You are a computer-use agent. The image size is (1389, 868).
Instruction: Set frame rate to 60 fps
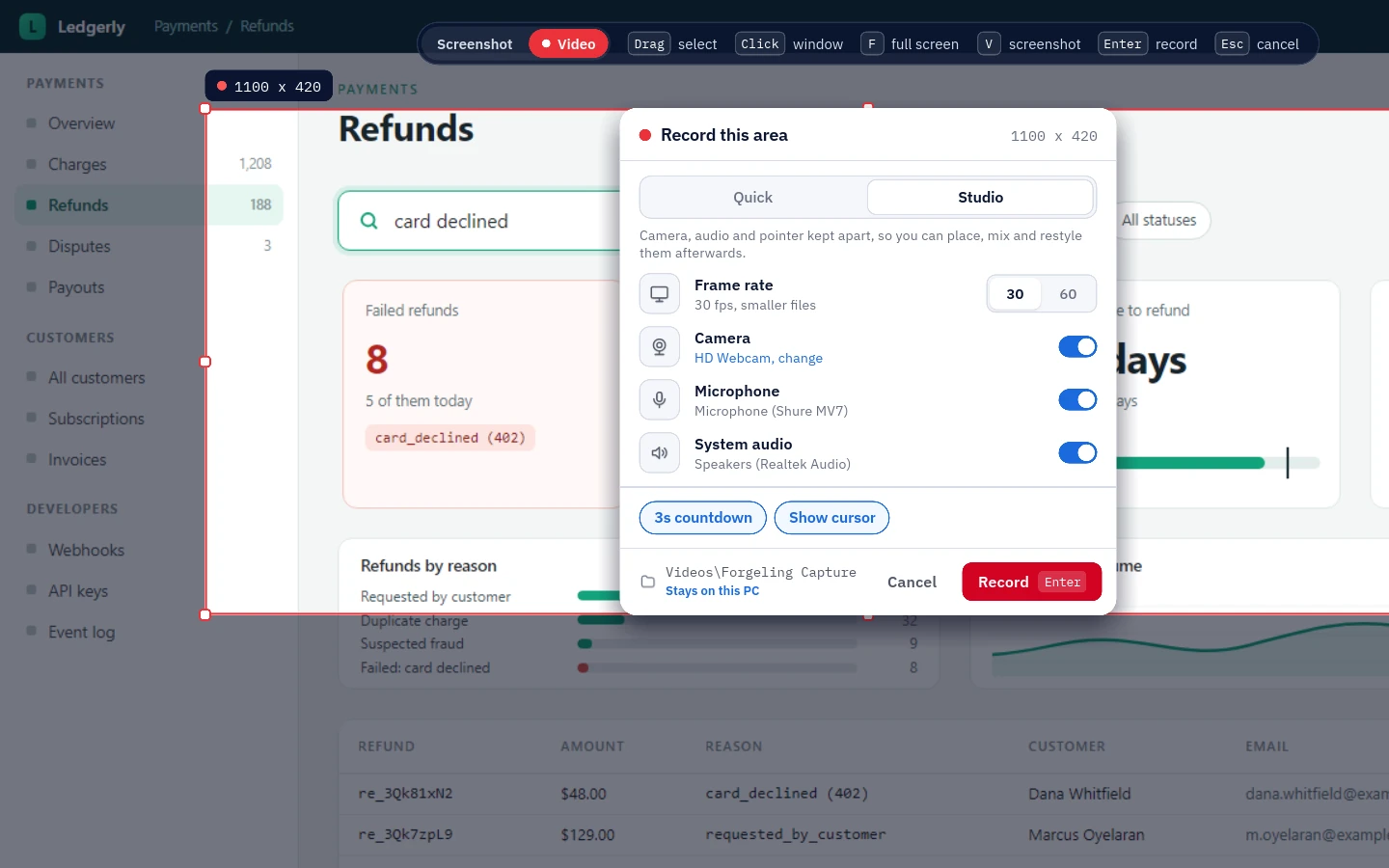1068,294
